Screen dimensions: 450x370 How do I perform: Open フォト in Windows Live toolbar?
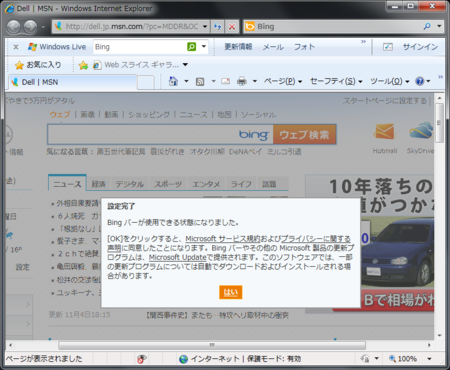point(304,47)
